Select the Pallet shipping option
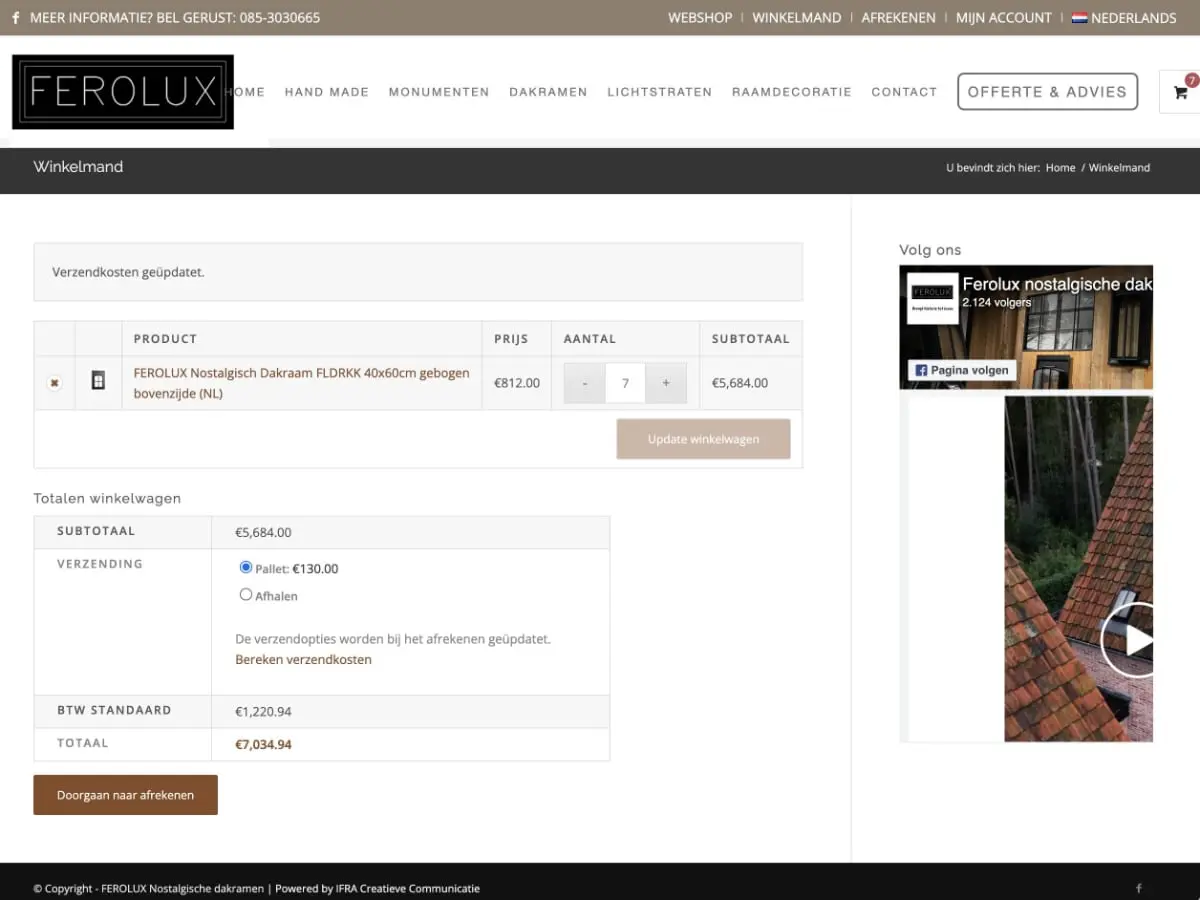 [246, 567]
